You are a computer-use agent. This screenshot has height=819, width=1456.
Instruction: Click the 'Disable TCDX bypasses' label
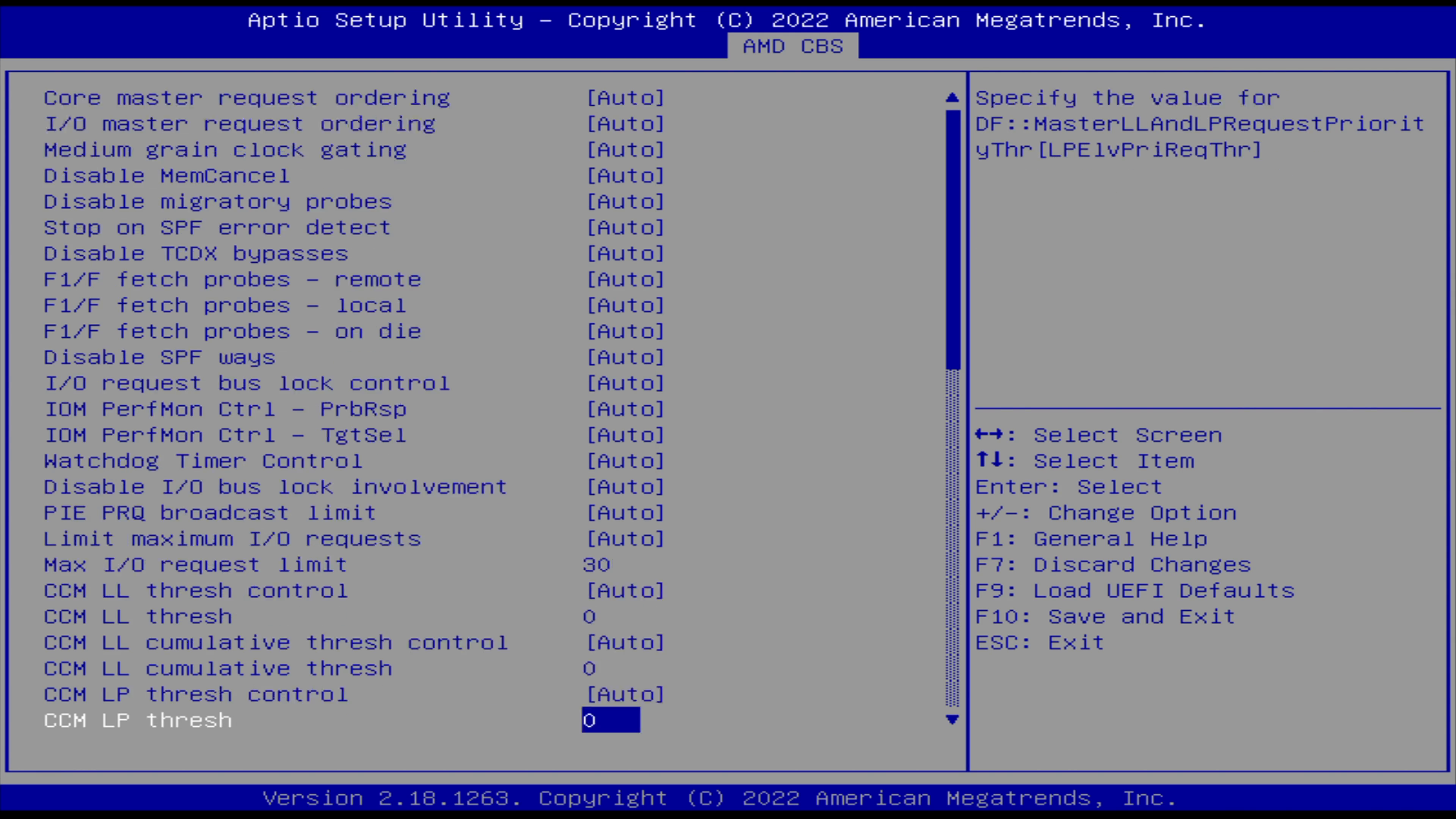pyautogui.click(x=196, y=254)
